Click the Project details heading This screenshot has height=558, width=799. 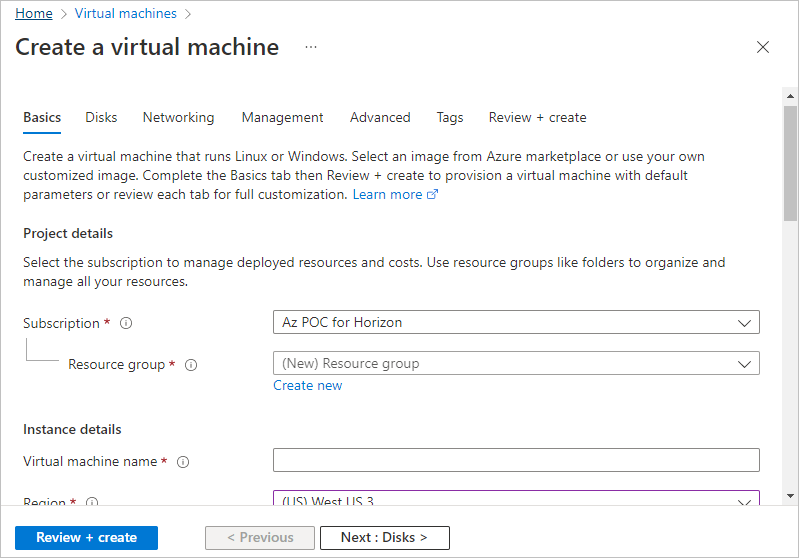click(x=68, y=233)
